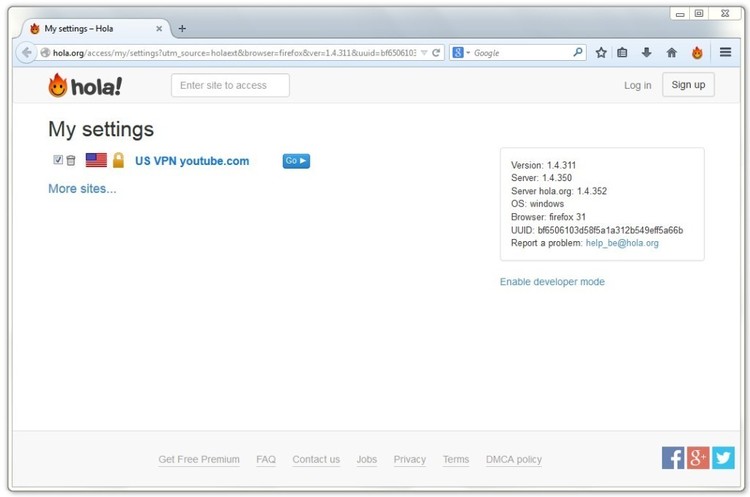Go back with the back arrow
Image resolution: width=750 pixels, height=497 pixels.
coord(26,53)
